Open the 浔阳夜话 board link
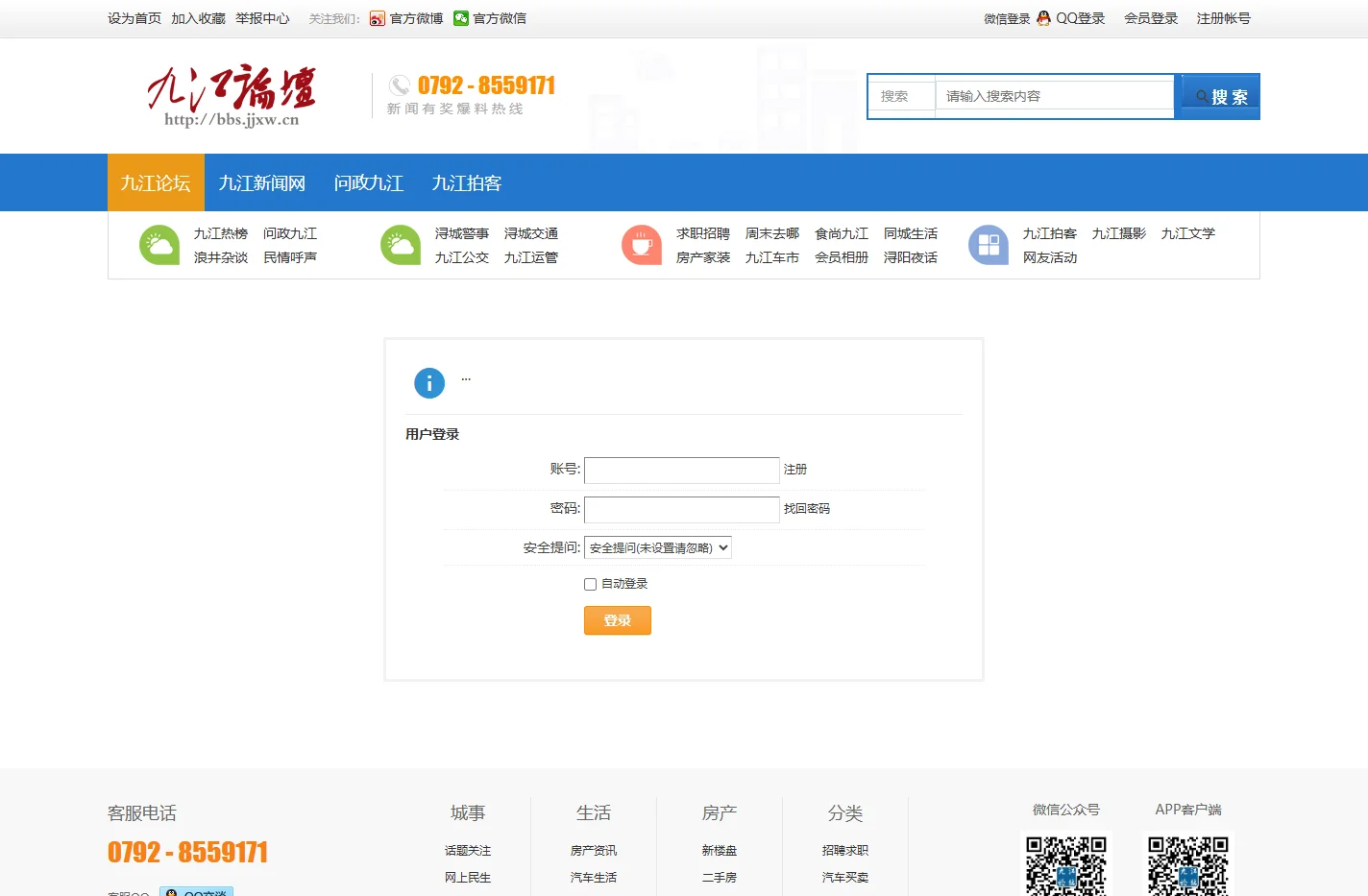The width and height of the screenshot is (1368, 896). click(x=911, y=257)
